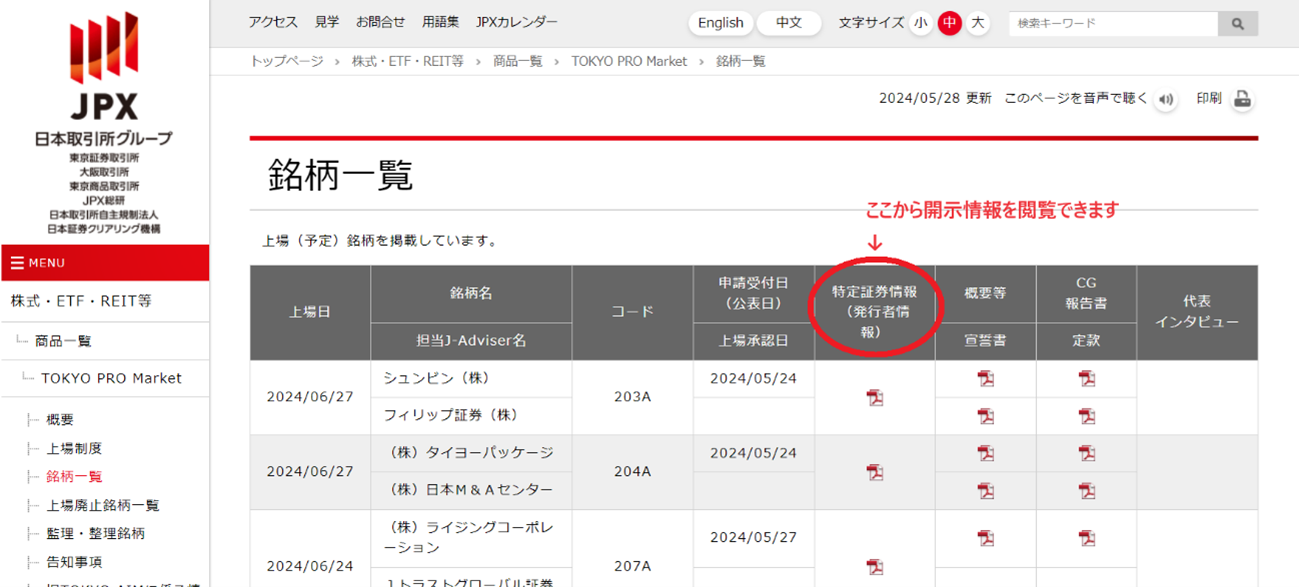Set text size to 大

point(978,23)
